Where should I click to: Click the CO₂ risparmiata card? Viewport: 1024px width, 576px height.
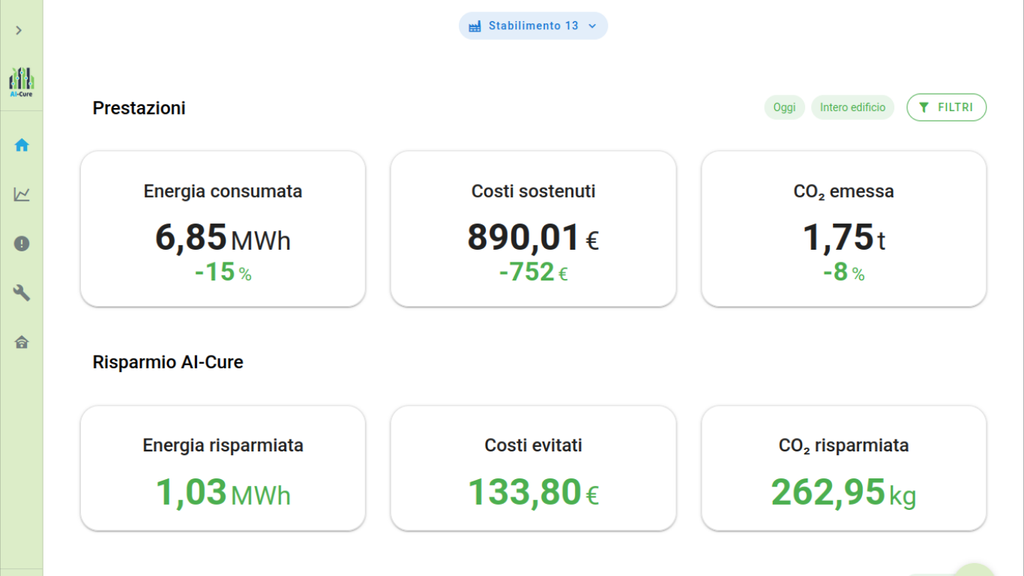tap(843, 468)
